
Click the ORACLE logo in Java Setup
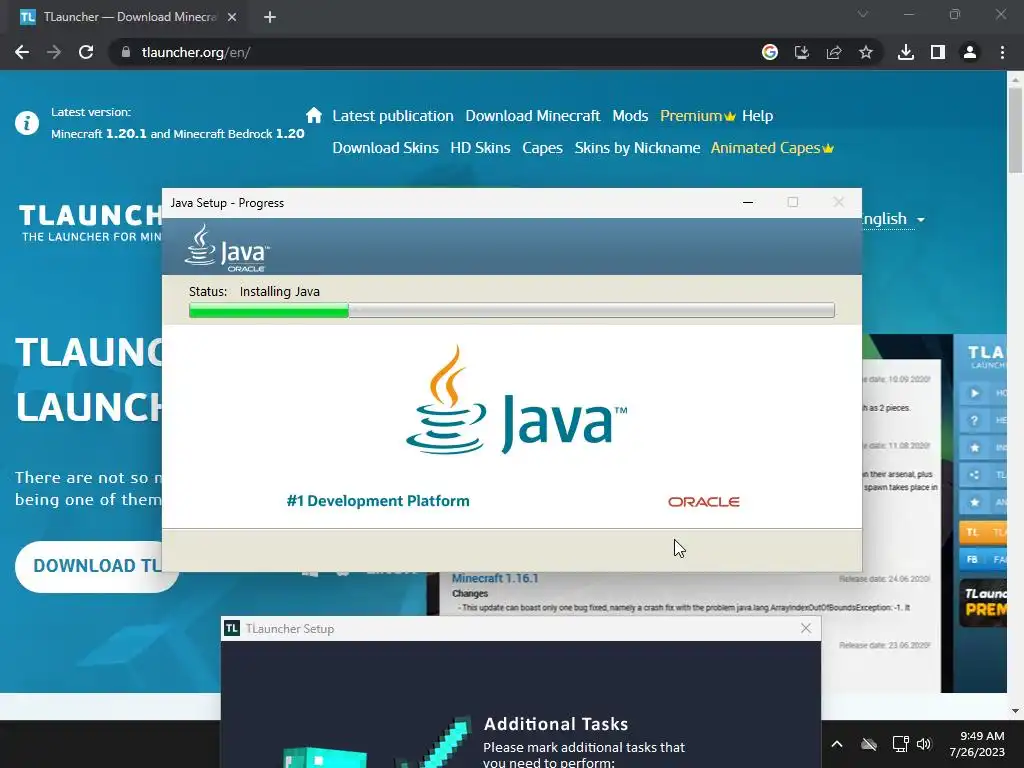(x=703, y=502)
